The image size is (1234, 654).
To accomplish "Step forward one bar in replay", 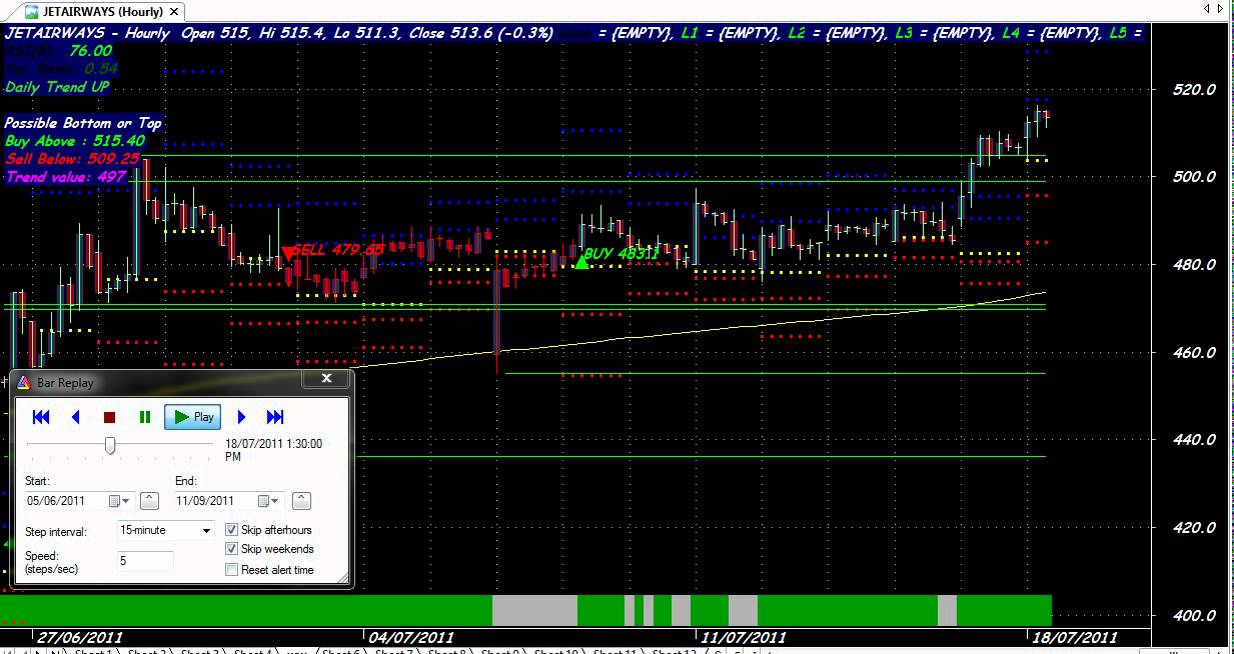I will (x=241, y=417).
